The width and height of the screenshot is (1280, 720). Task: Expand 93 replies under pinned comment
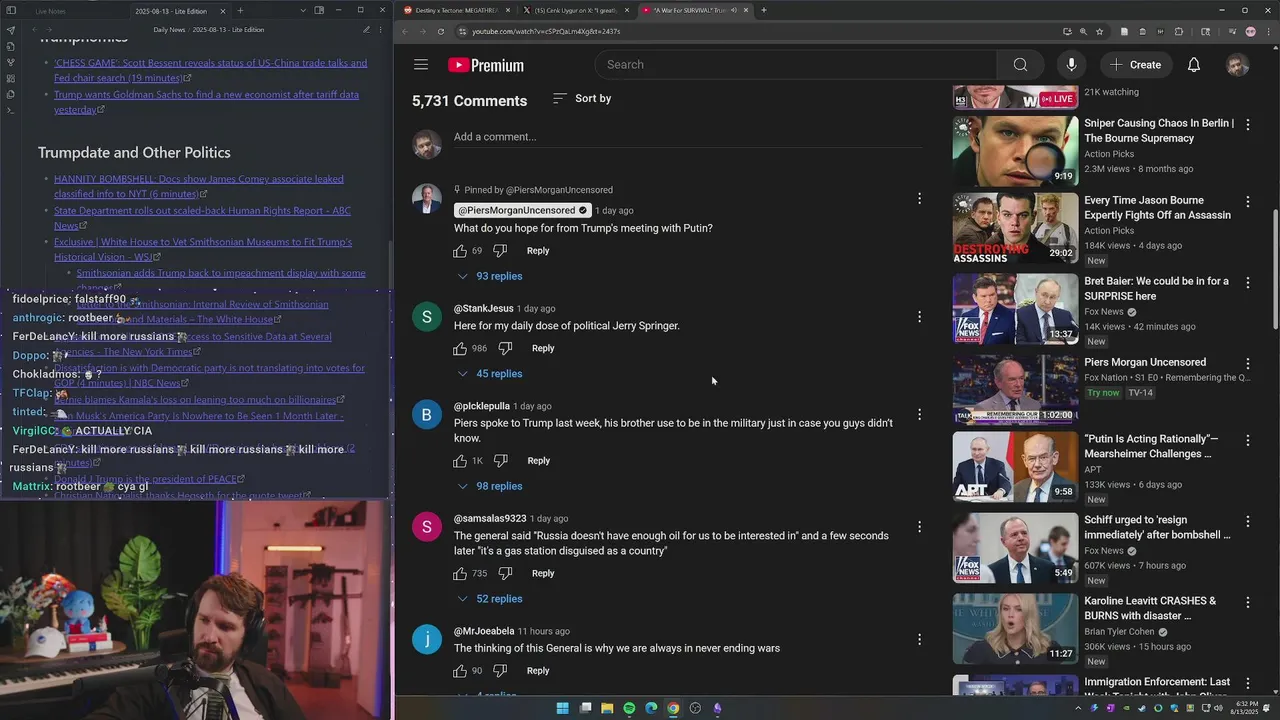point(490,276)
